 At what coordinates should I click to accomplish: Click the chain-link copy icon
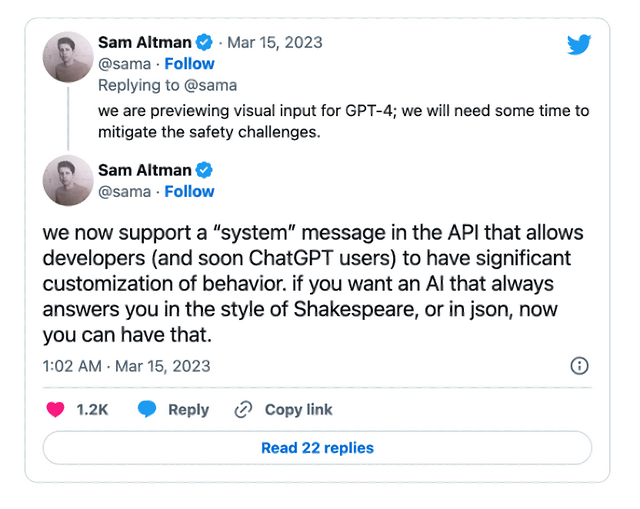(x=243, y=409)
